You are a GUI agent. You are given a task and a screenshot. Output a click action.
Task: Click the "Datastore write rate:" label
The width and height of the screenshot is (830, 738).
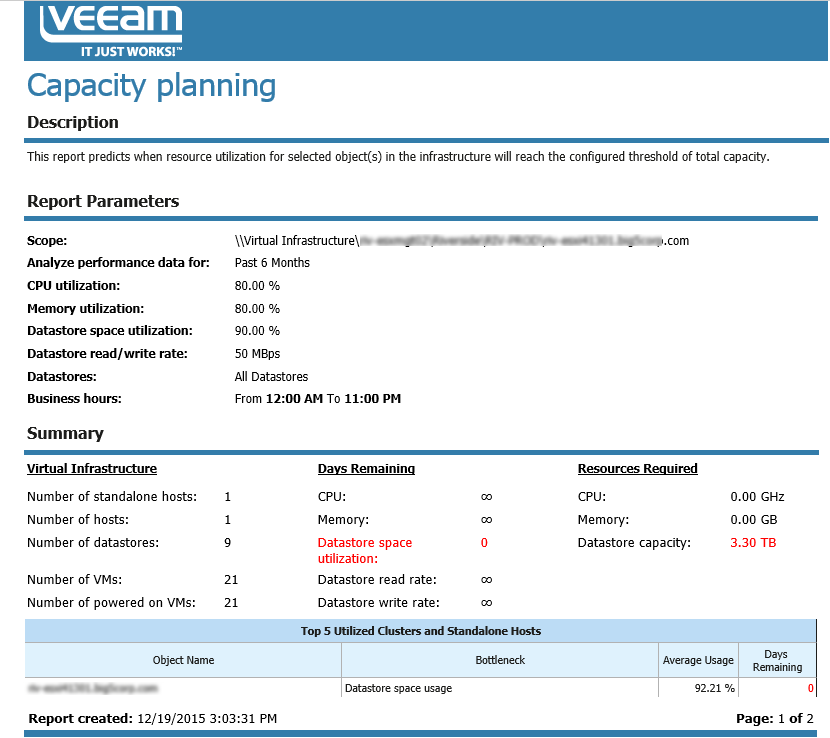378,603
